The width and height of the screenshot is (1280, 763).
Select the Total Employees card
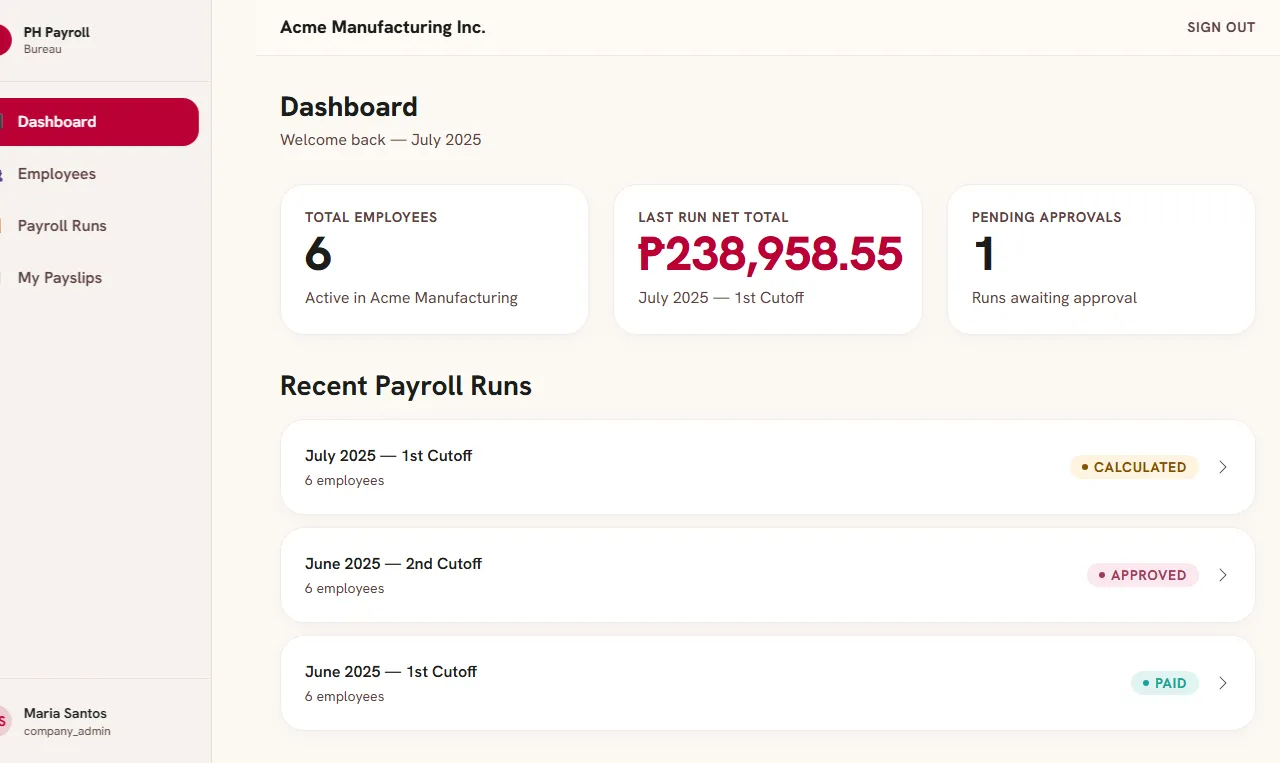click(434, 259)
